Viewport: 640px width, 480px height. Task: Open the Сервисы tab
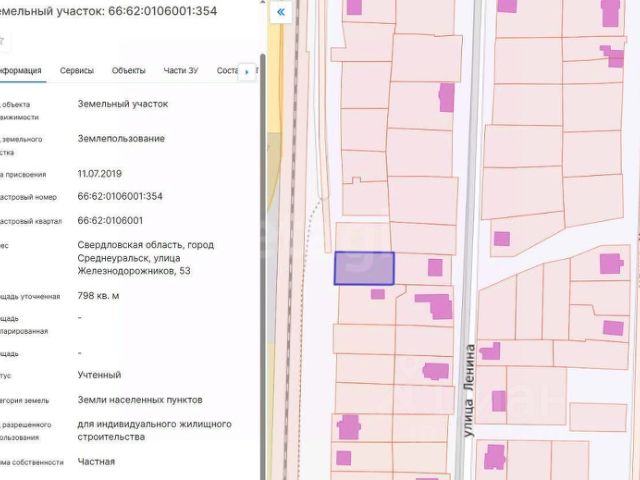tap(77, 70)
